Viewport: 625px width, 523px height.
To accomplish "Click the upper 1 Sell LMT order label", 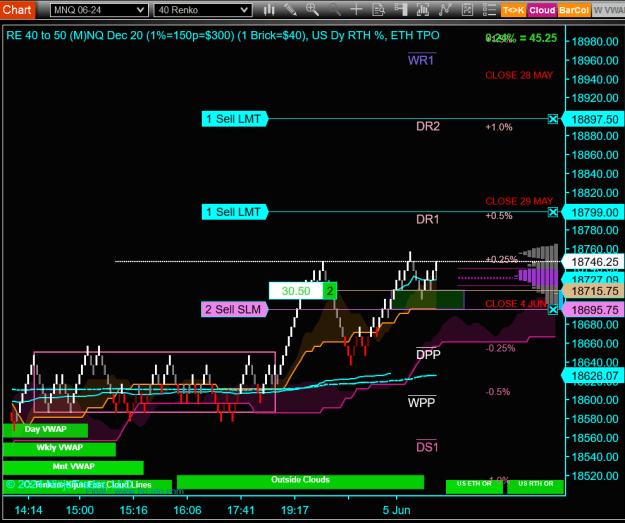I will (x=234, y=119).
